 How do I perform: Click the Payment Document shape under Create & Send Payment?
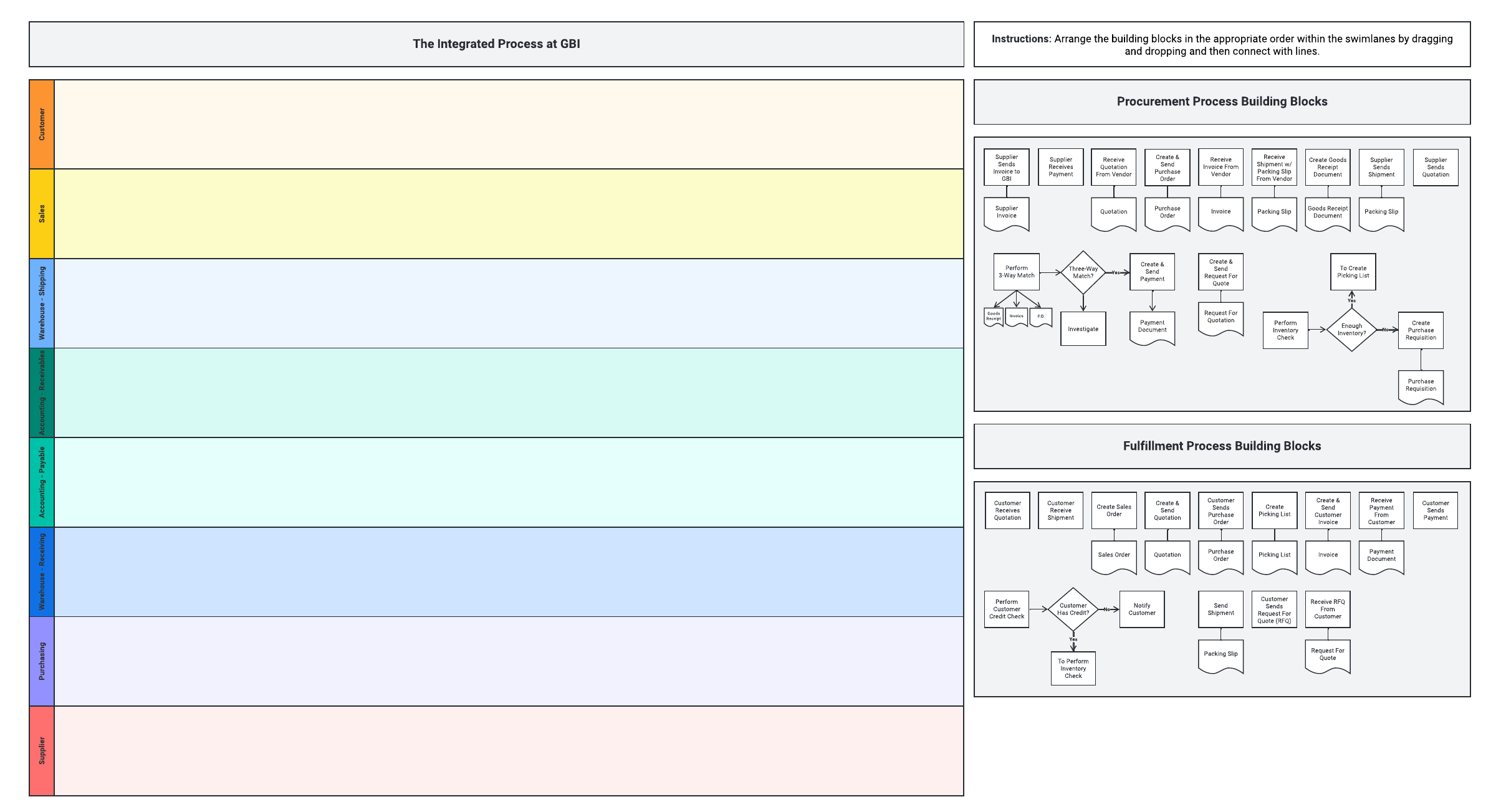point(1152,327)
